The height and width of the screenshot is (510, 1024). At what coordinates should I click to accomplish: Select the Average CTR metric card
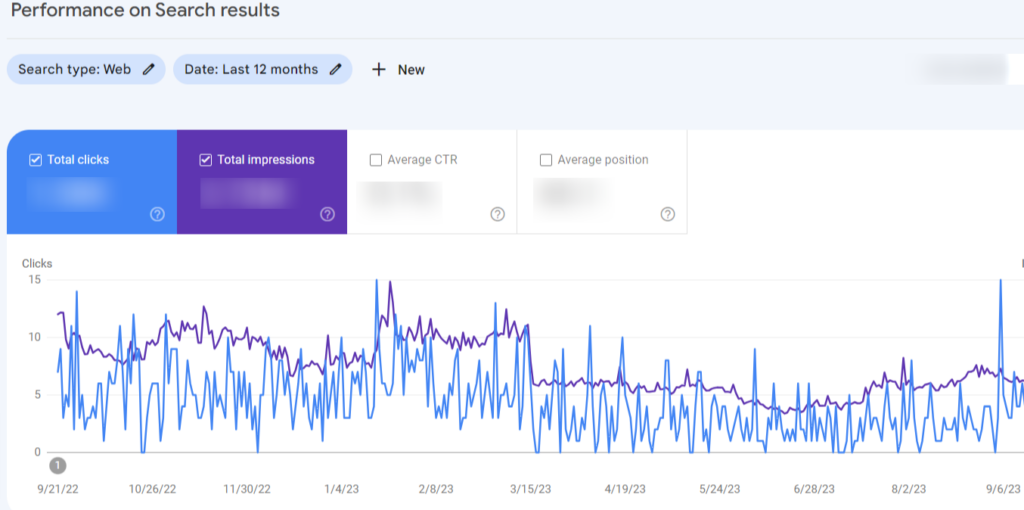tap(432, 182)
